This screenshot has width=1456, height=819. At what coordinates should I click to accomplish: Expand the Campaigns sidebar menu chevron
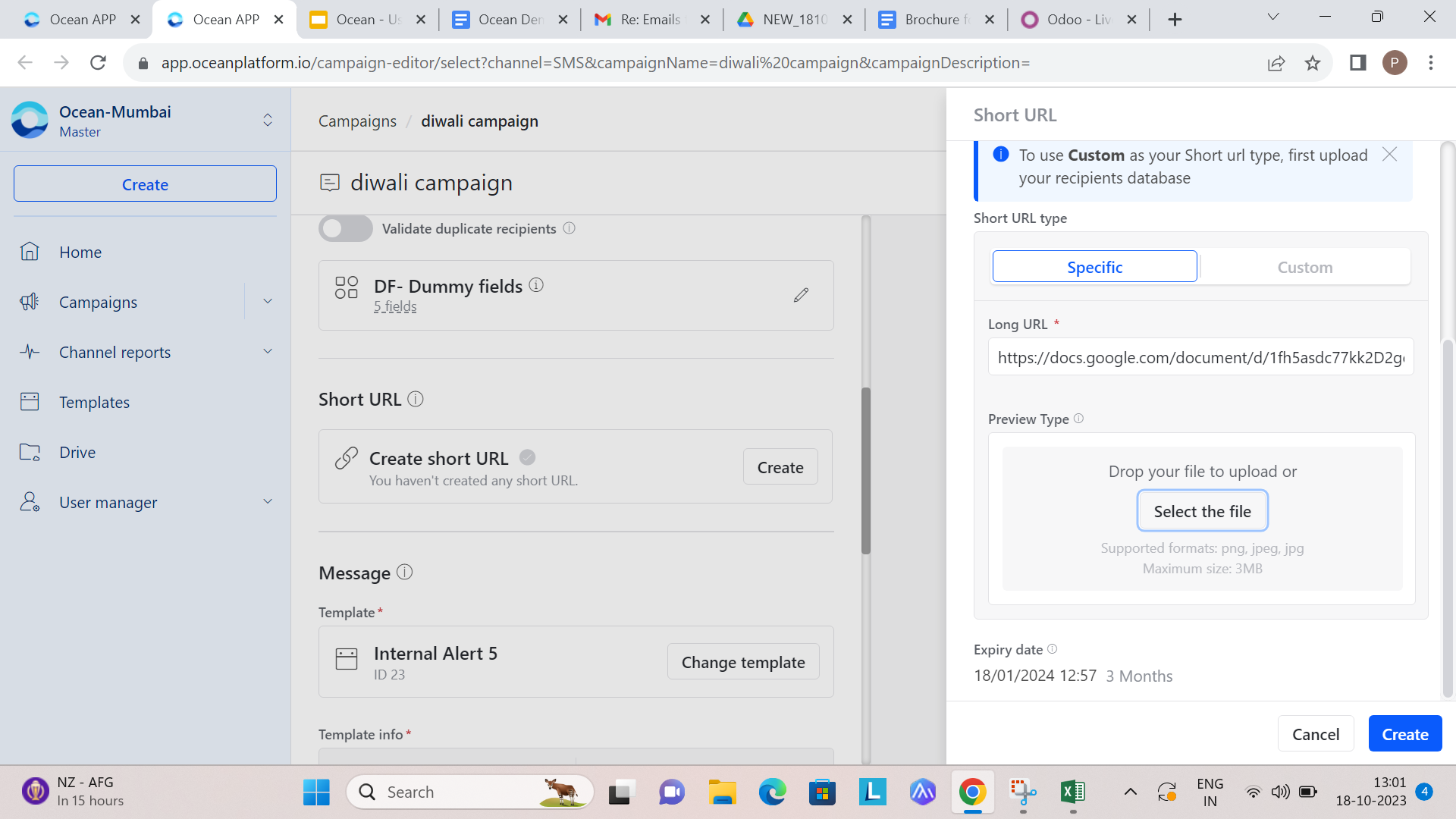click(268, 302)
